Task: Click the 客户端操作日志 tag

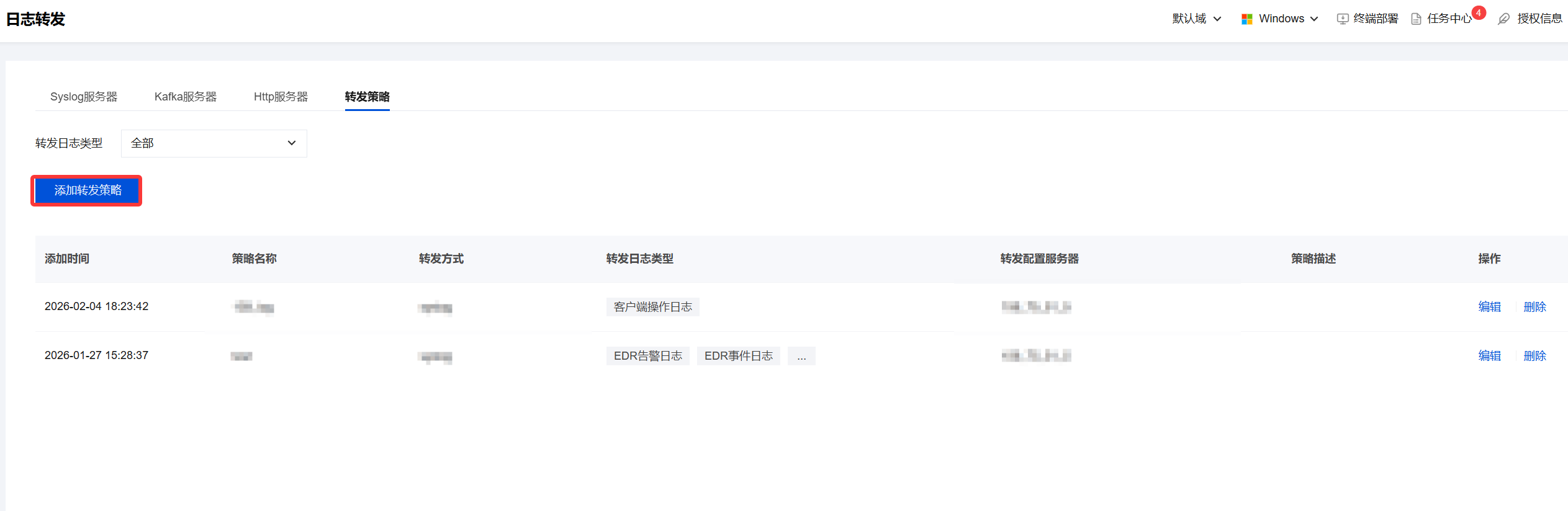Action: [x=652, y=307]
